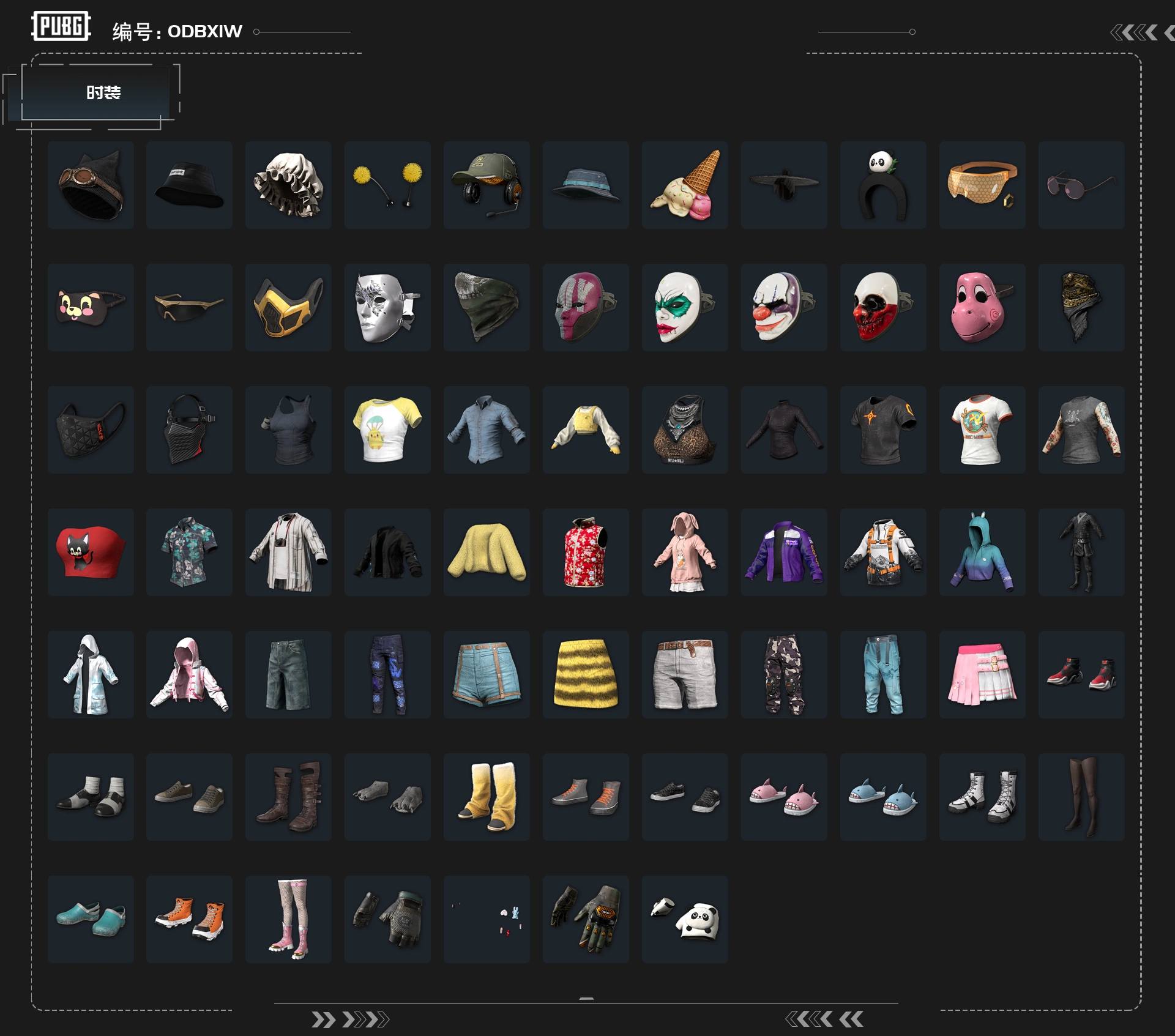The height and width of the screenshot is (1036, 1175).
Task: Select the panda glove item
Action: click(x=685, y=919)
